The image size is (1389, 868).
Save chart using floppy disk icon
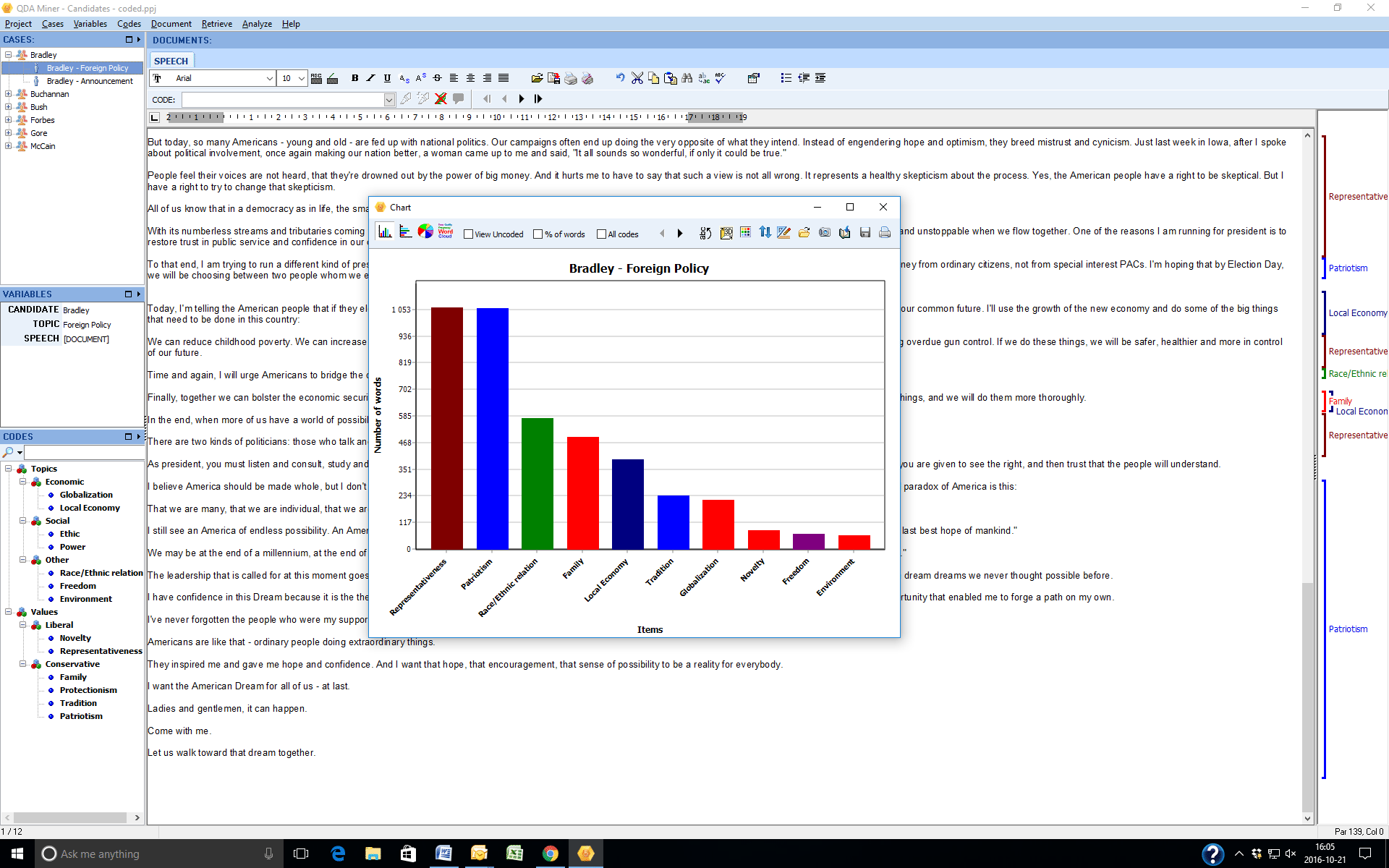tap(865, 233)
